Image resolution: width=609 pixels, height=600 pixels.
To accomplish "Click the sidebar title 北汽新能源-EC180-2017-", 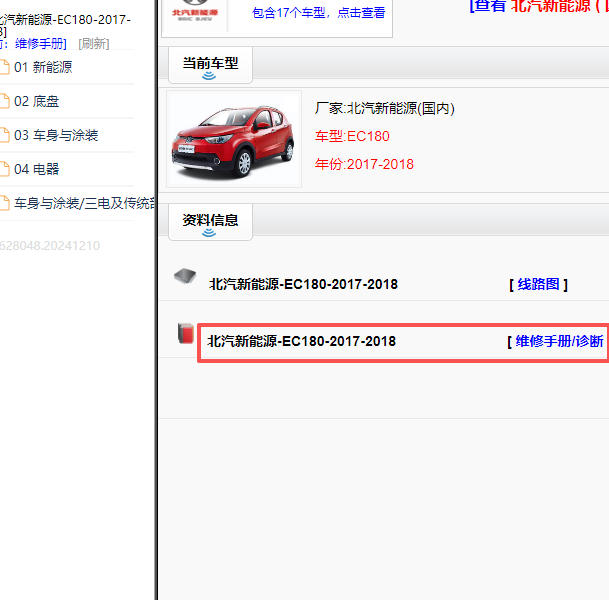I will [65, 19].
